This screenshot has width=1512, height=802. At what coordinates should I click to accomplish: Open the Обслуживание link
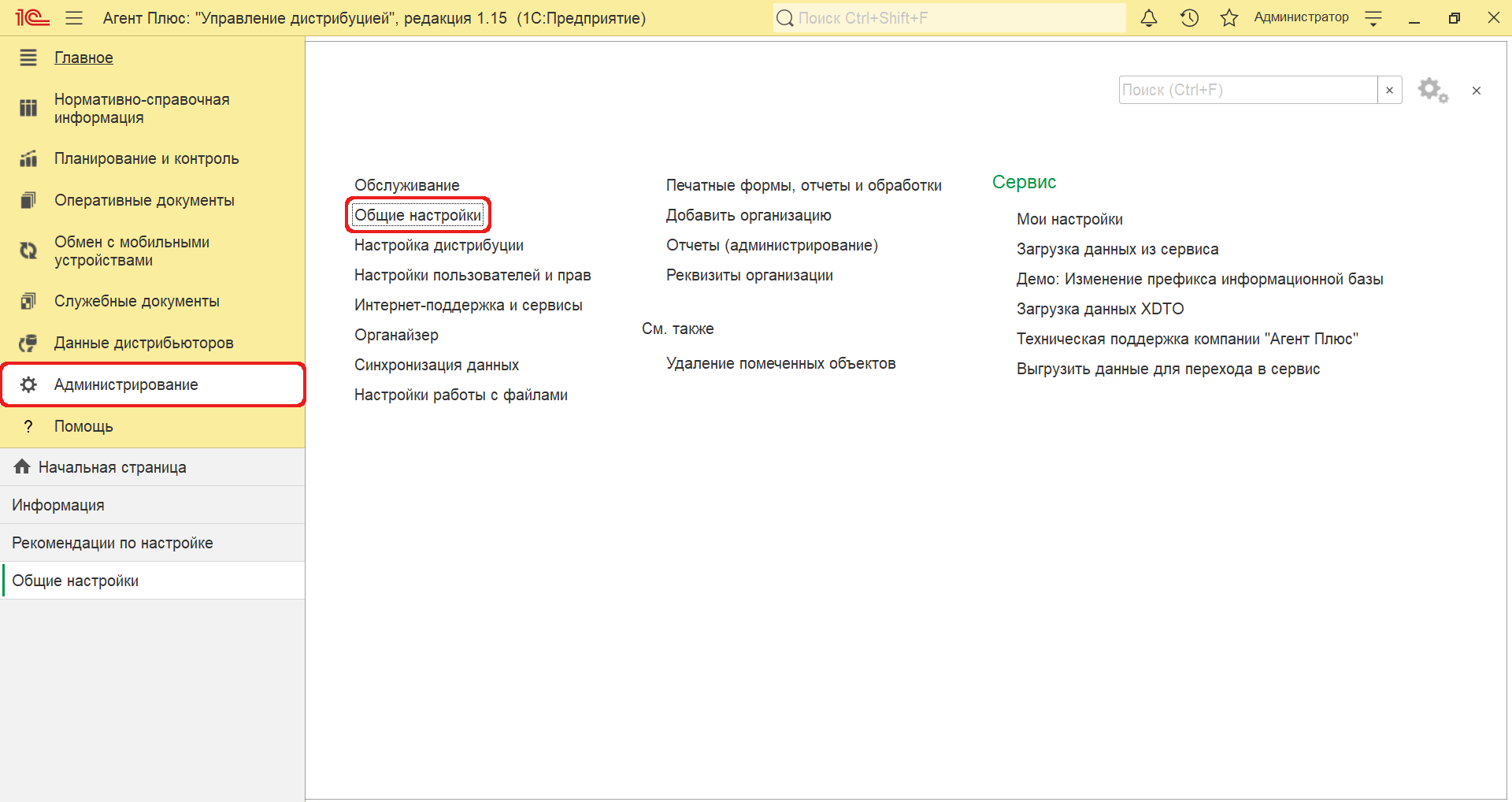pyautogui.click(x=407, y=185)
